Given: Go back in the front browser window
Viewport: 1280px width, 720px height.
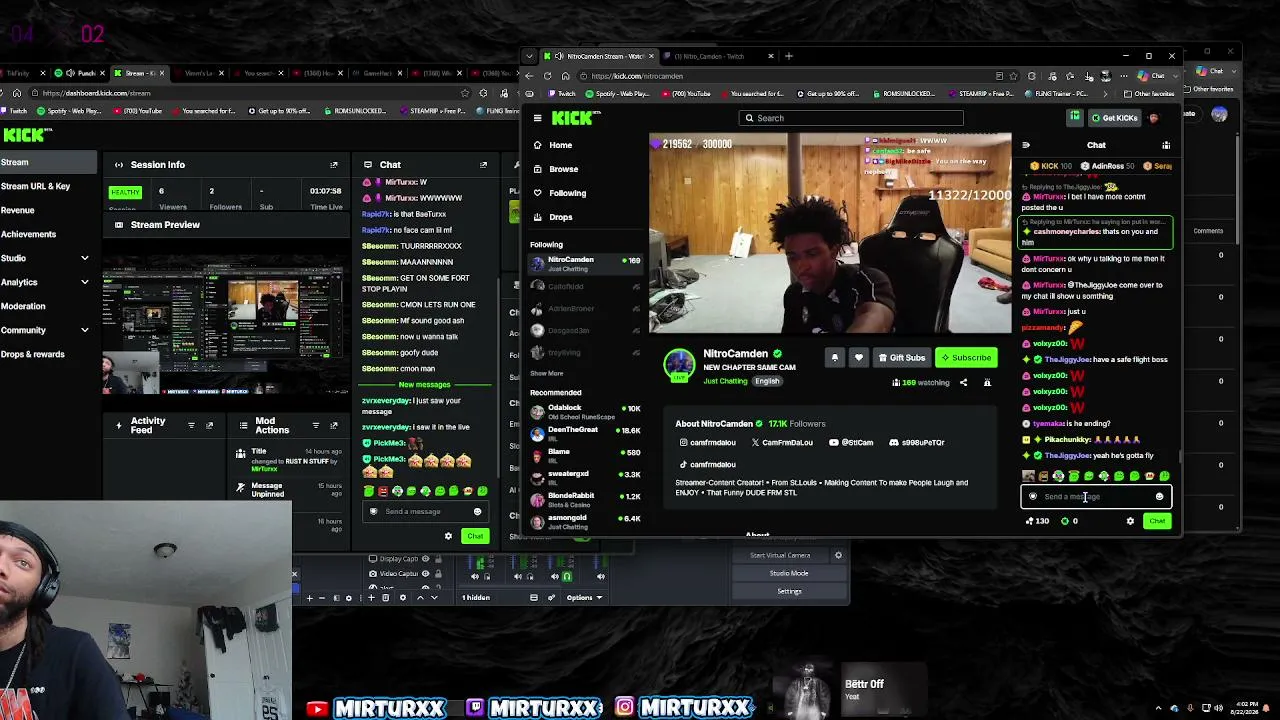Looking at the screenshot, I should point(529,76).
